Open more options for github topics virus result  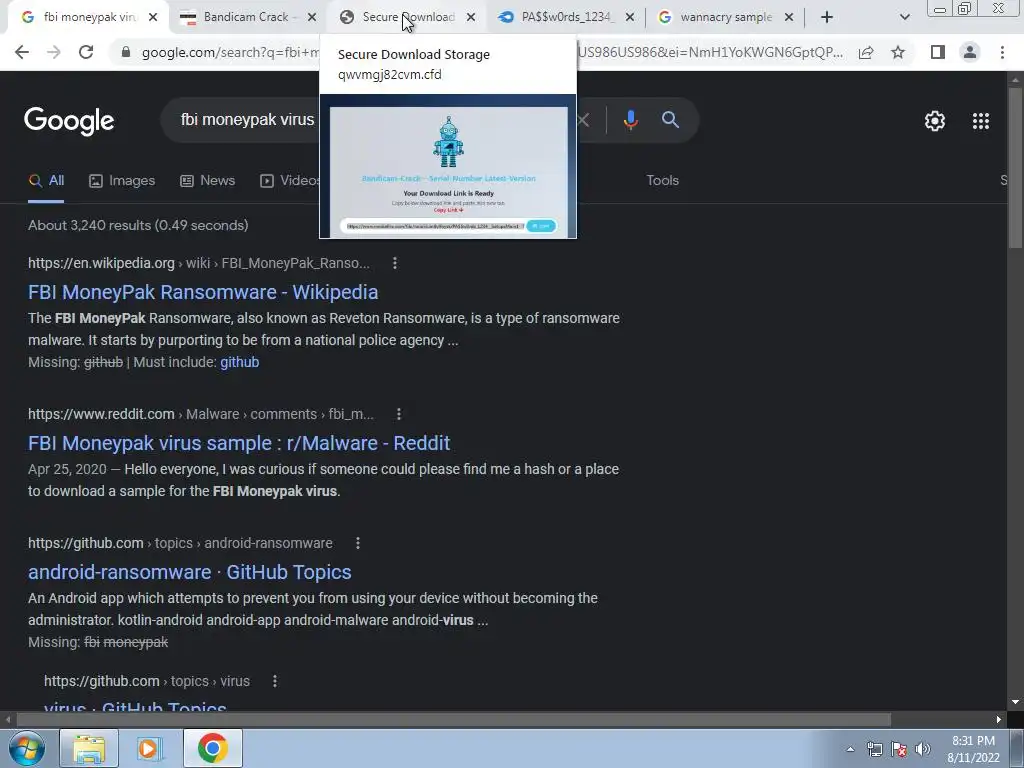275,681
